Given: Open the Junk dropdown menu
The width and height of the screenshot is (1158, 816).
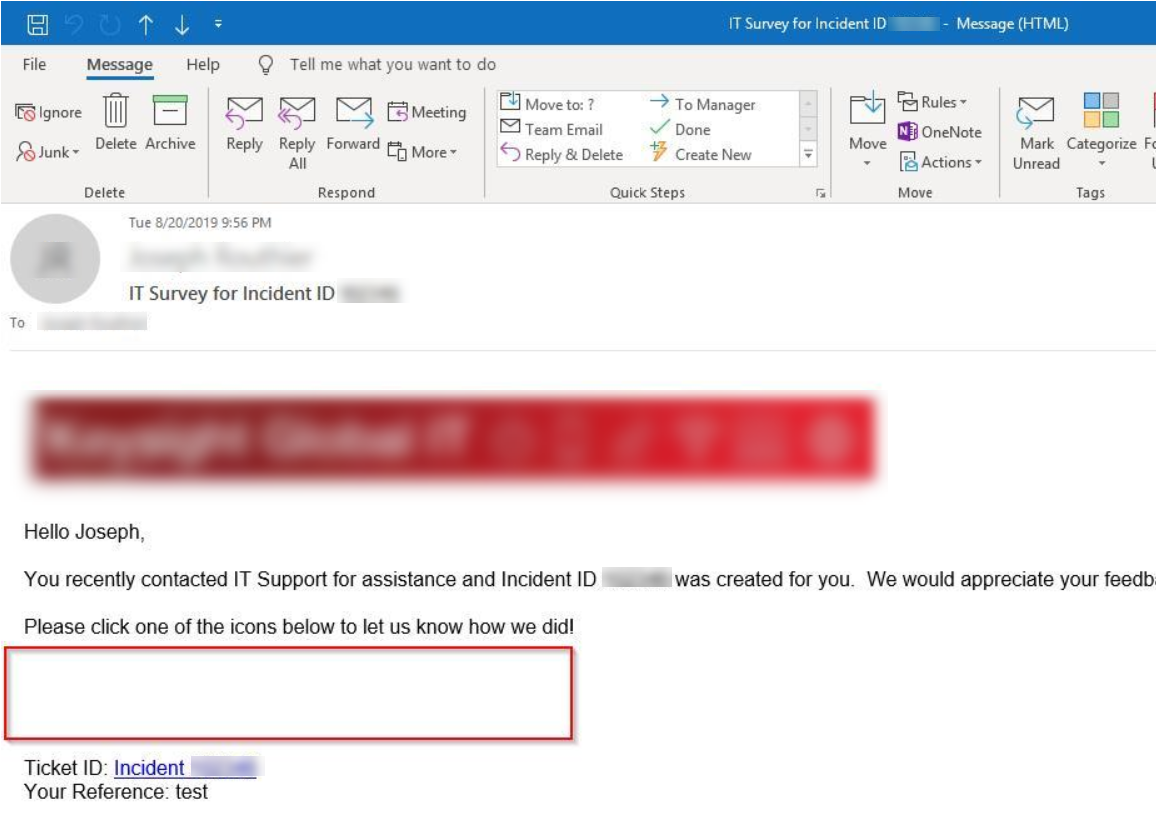Looking at the screenshot, I should click(x=48, y=152).
